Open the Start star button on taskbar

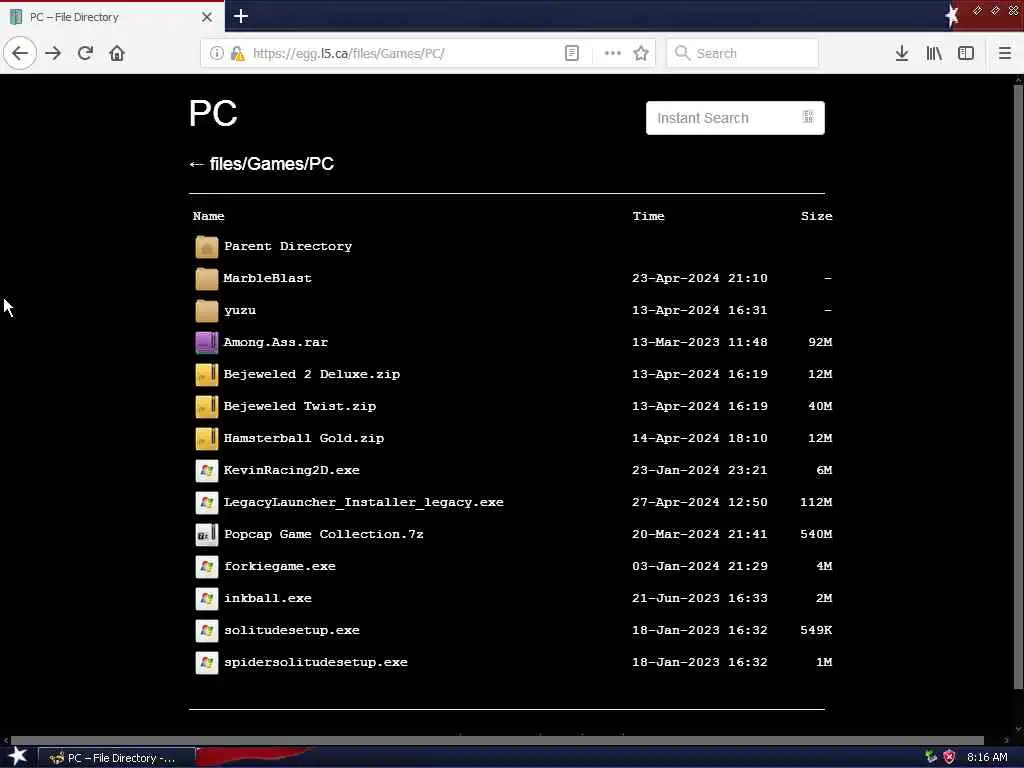coord(18,756)
